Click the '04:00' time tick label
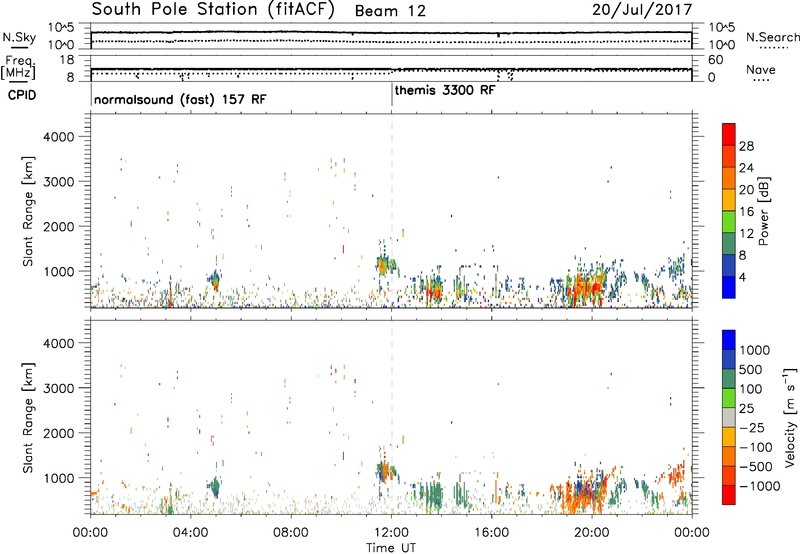Image resolution: width=800 pixels, height=554 pixels. (190, 533)
